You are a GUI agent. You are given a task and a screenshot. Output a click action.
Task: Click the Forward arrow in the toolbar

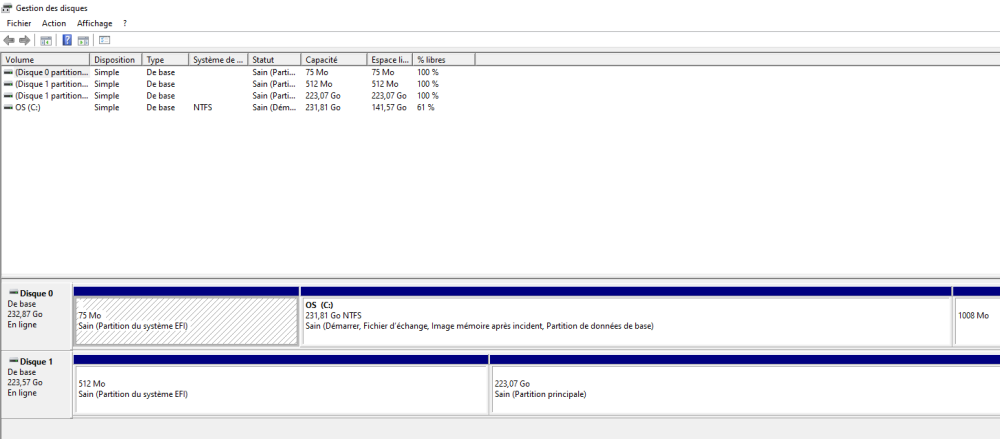24,40
